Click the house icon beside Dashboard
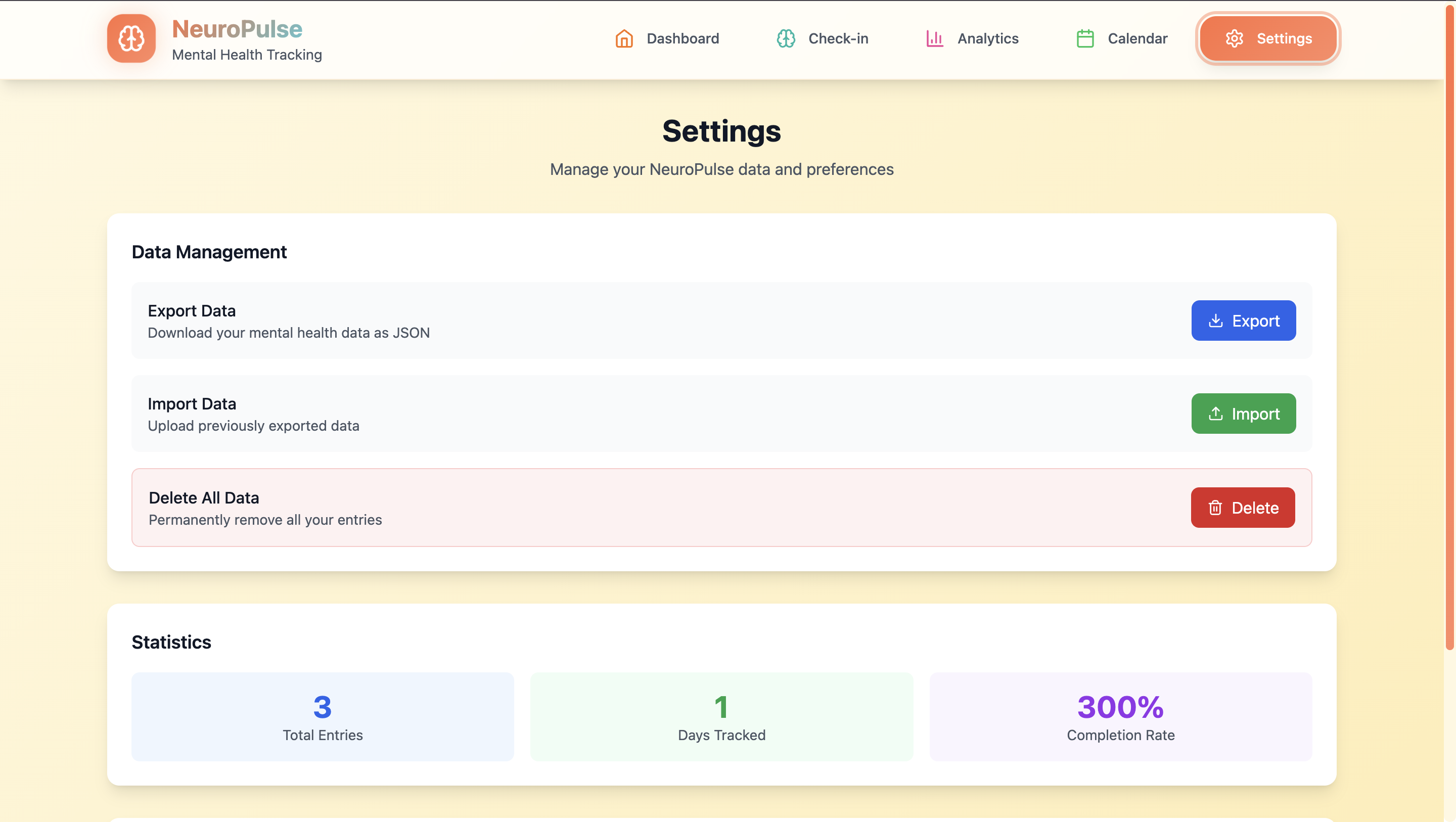 pos(624,38)
